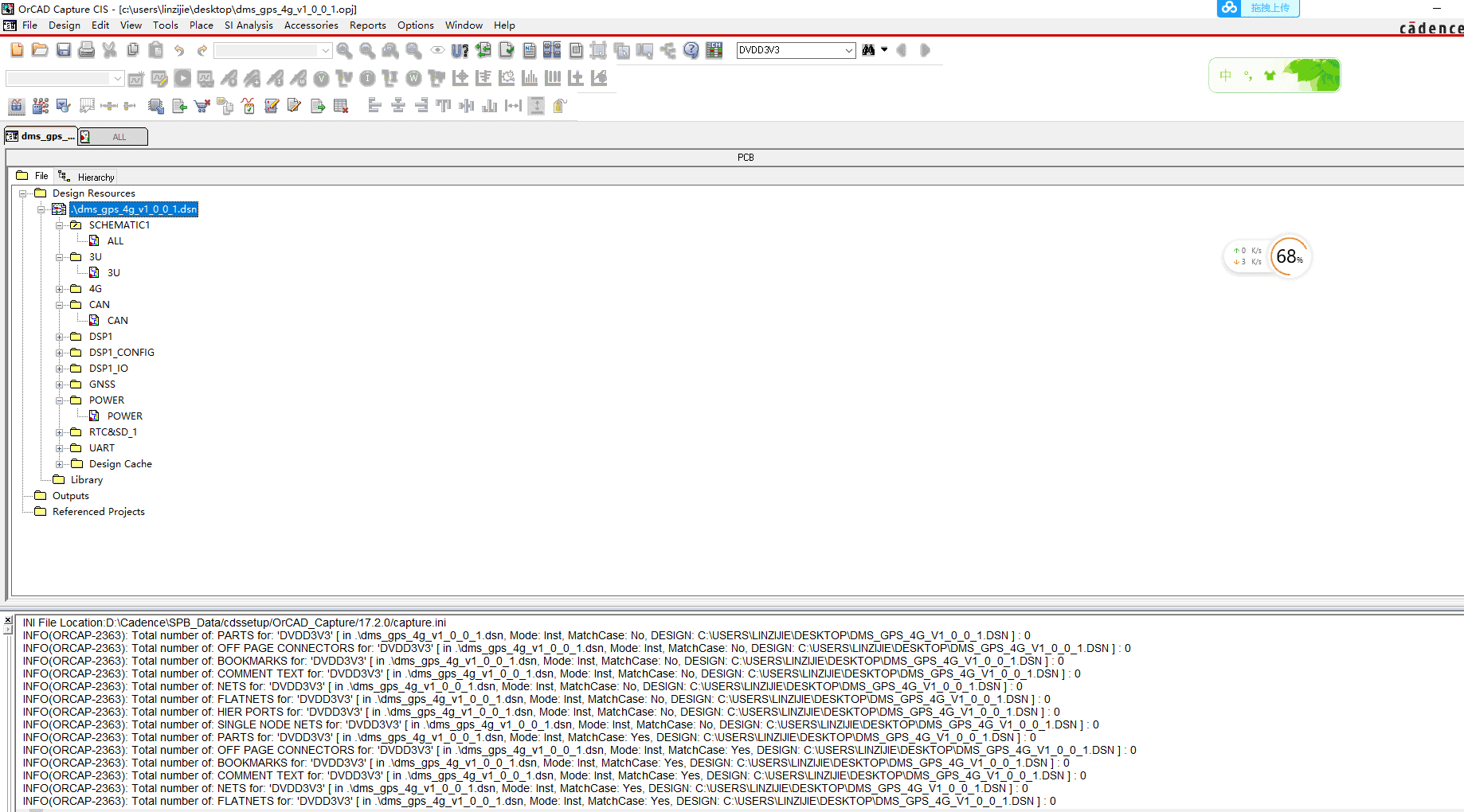Viewport: 1464px width, 812px height.
Task: Click the Constraint Manager CM icon
Action: [714, 50]
